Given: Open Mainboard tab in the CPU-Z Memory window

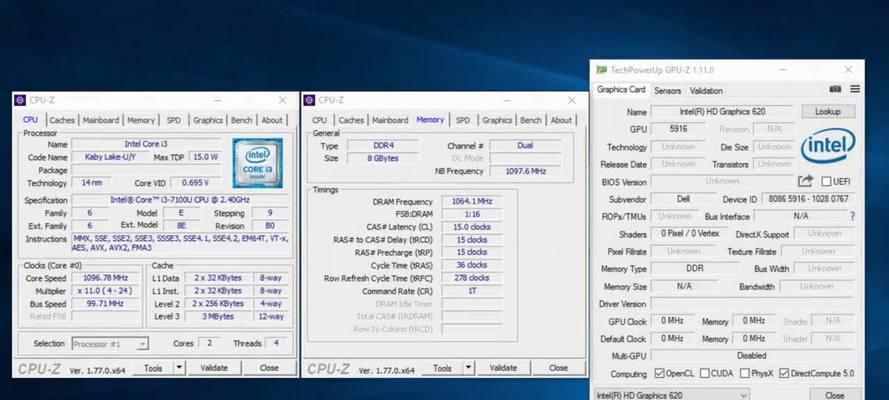Looking at the screenshot, I should click(x=390, y=120).
